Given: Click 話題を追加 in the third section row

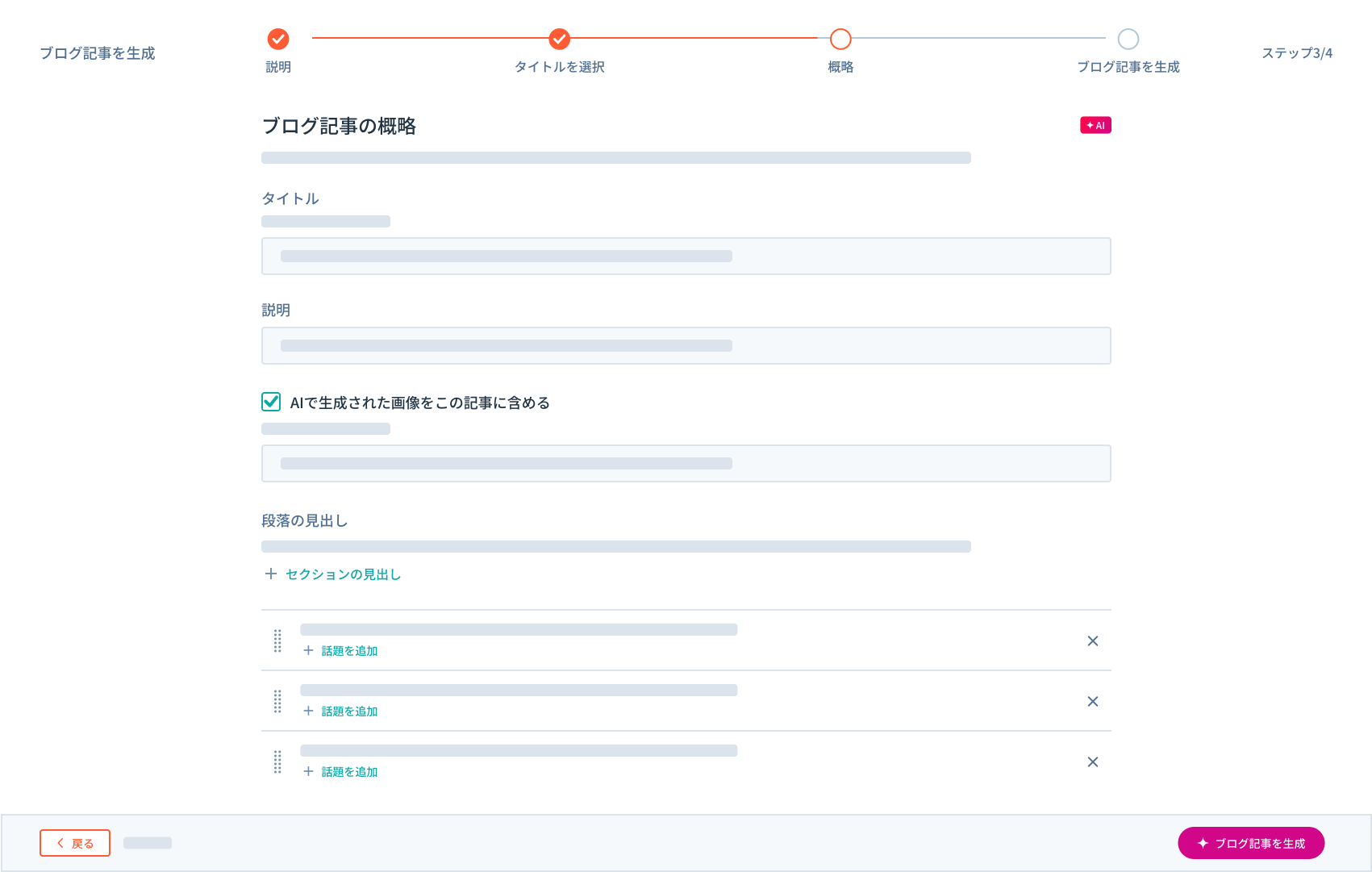Looking at the screenshot, I should tap(349, 772).
